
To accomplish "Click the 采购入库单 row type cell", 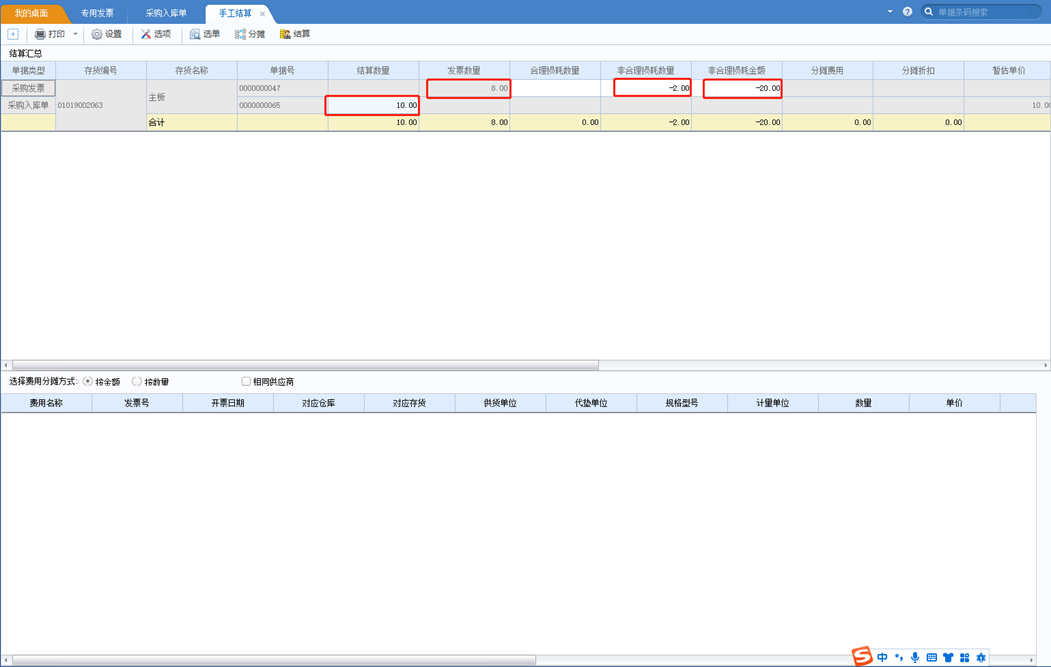I will point(28,105).
